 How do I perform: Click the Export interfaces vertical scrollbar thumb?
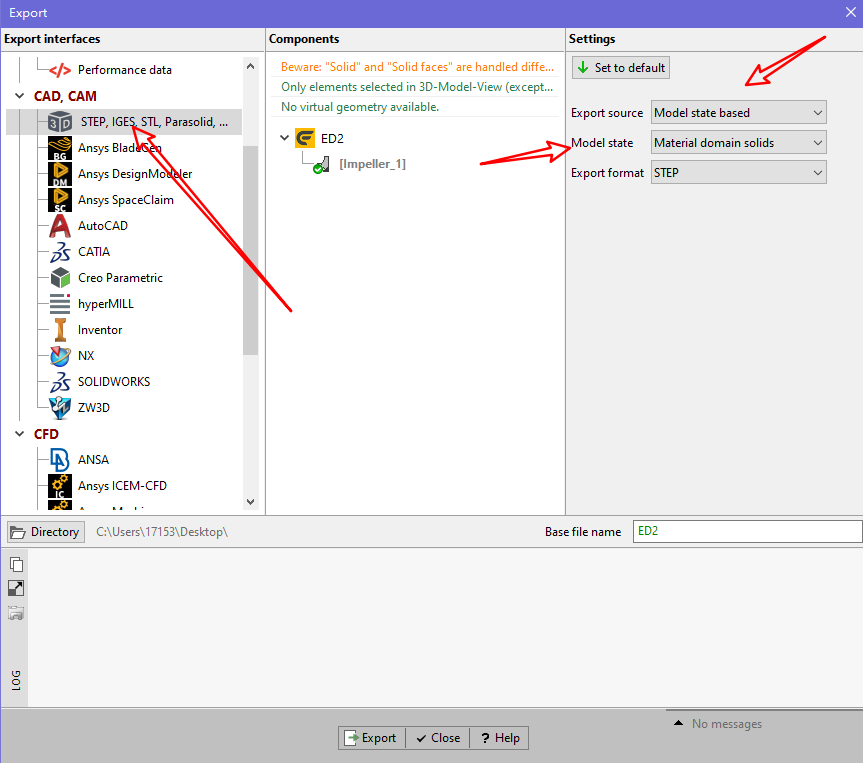pyautogui.click(x=250, y=250)
